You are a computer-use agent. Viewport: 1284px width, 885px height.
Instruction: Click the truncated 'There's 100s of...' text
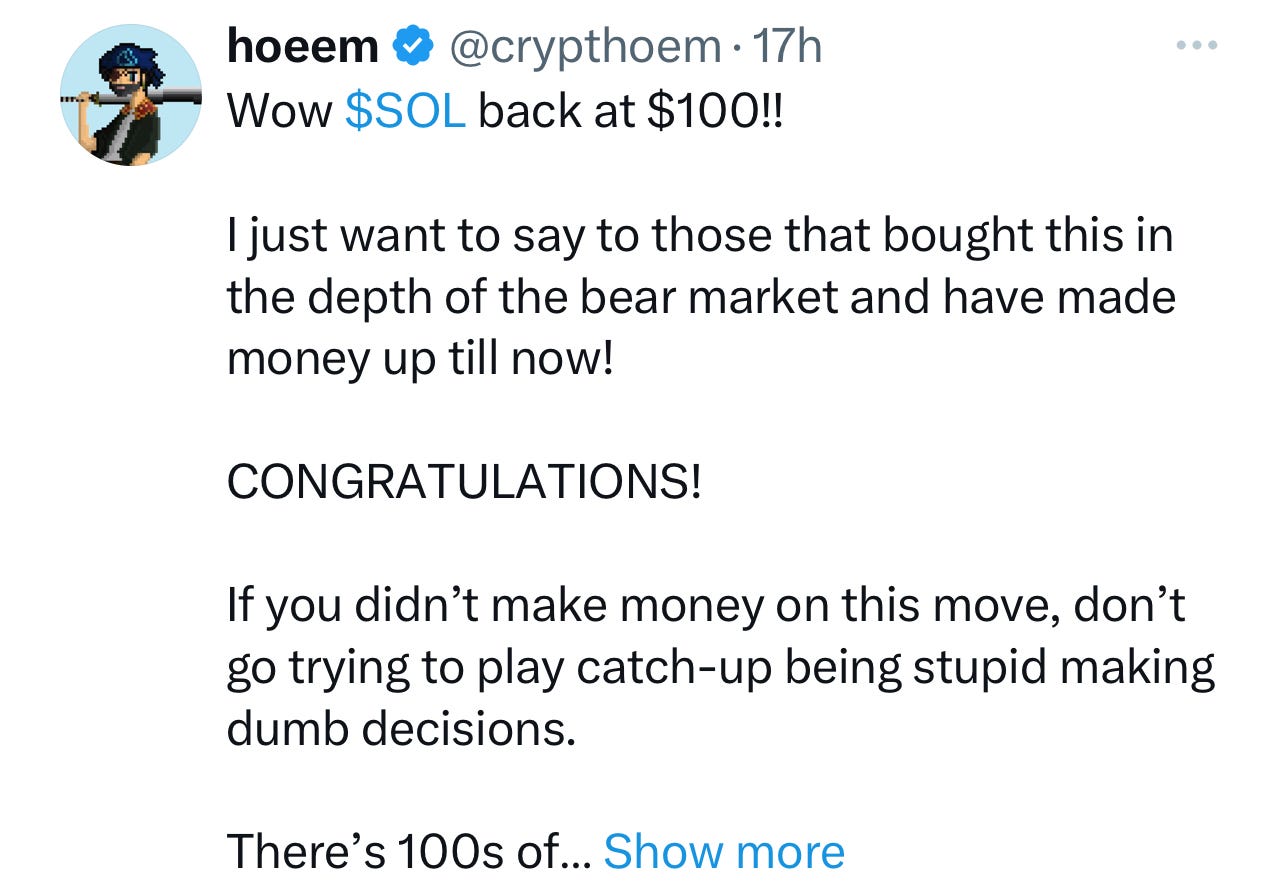coord(411,852)
